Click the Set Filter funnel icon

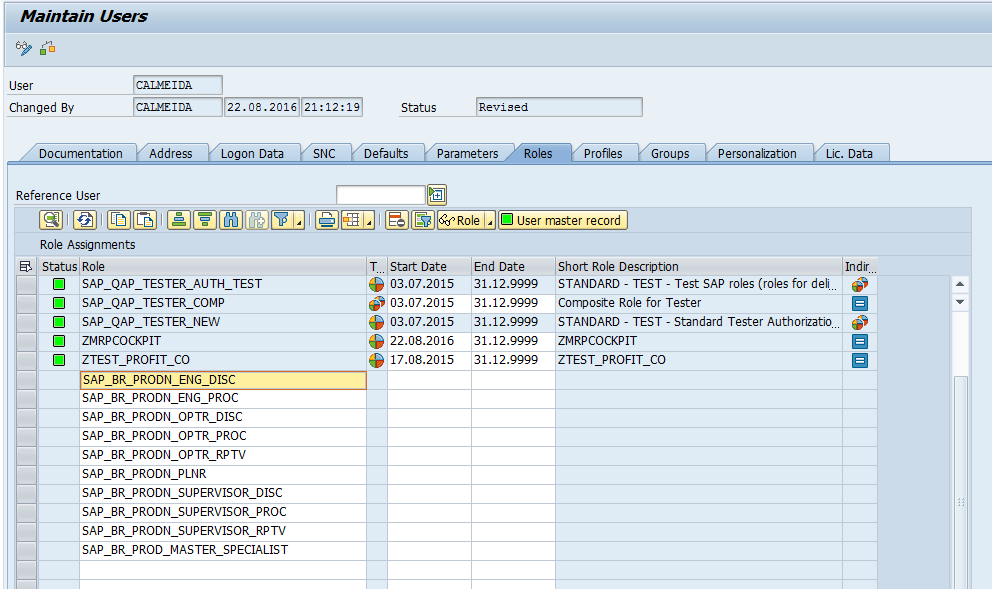click(x=282, y=220)
